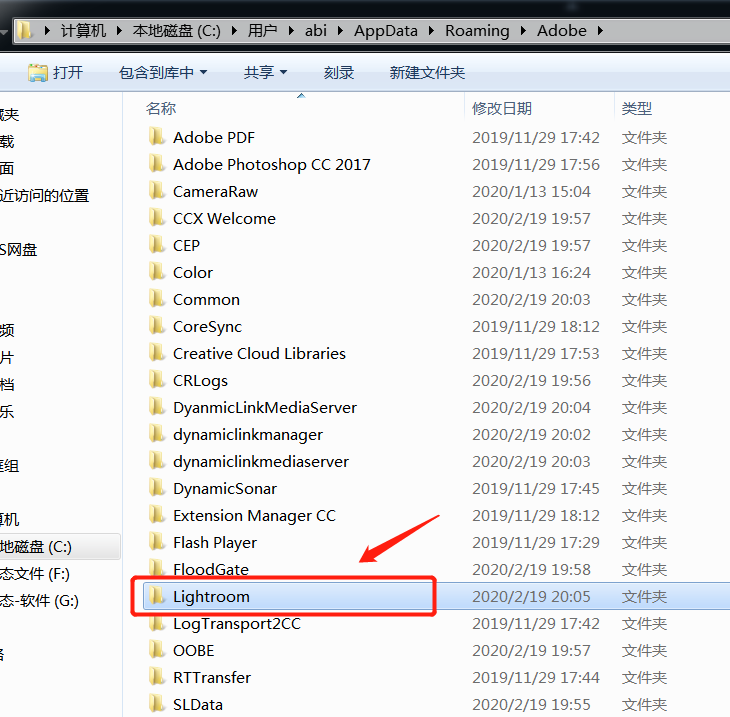The height and width of the screenshot is (717, 730).
Task: Expand the arrow after AppData in the path
Action: tap(431, 31)
